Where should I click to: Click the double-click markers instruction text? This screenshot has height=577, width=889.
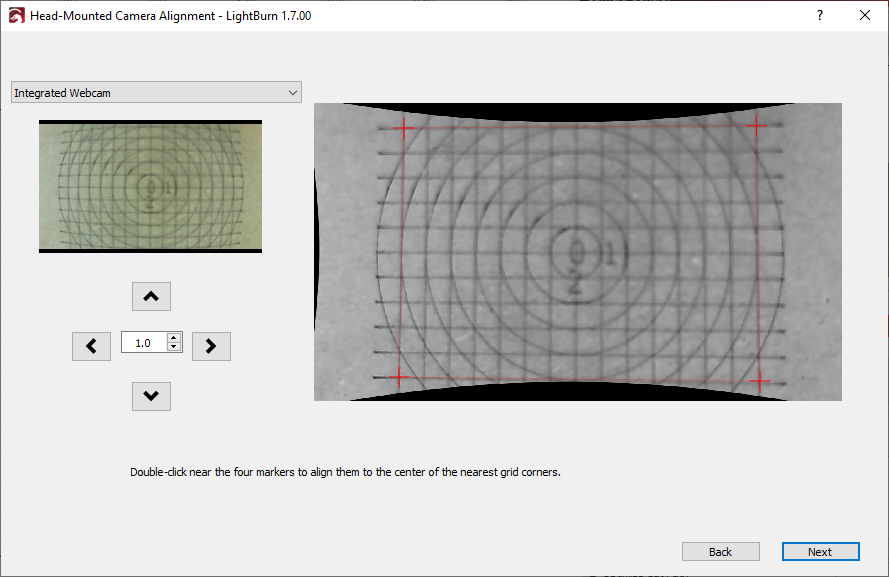pyautogui.click(x=345, y=472)
